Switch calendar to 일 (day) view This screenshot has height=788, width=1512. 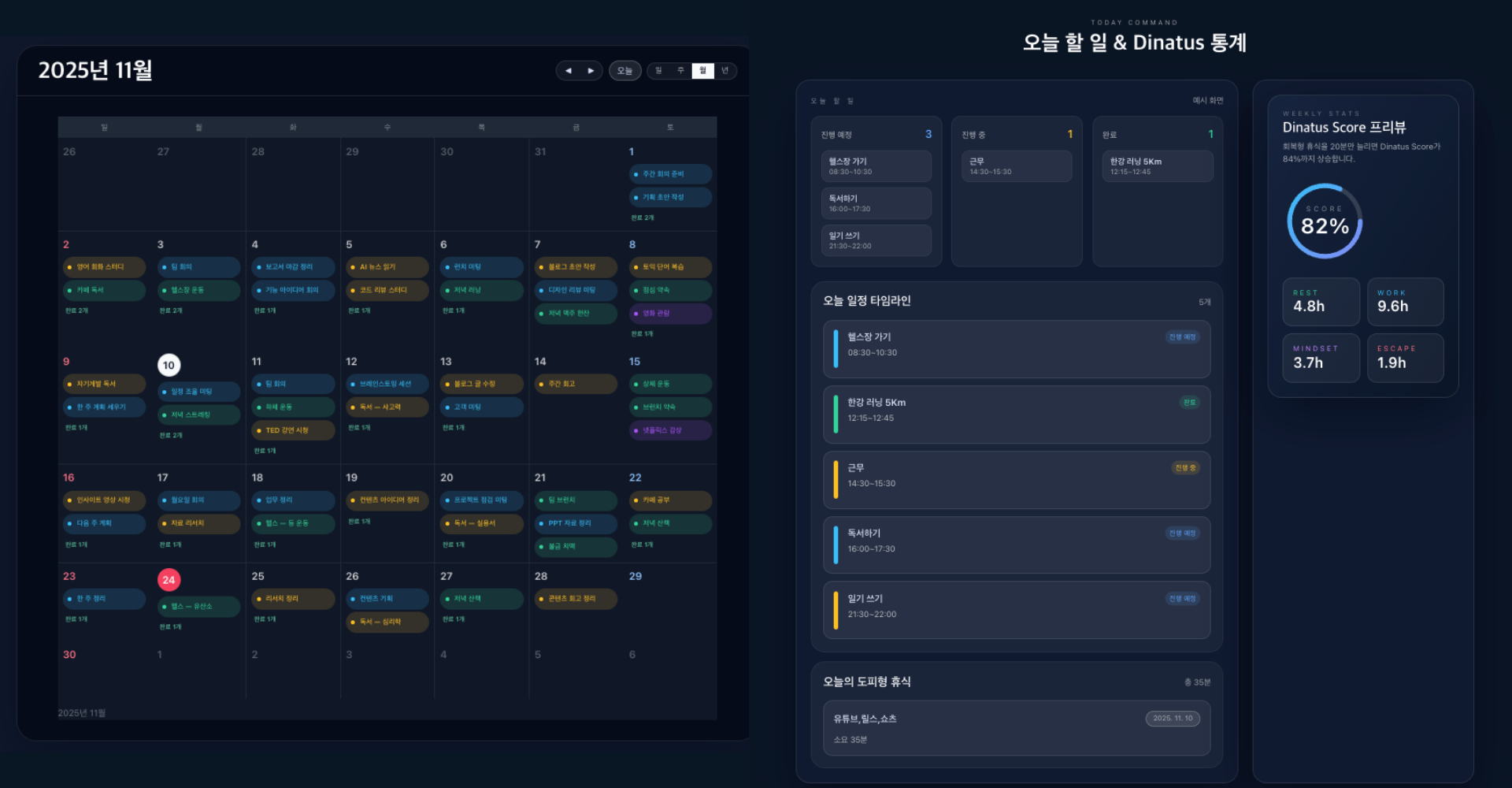658,71
